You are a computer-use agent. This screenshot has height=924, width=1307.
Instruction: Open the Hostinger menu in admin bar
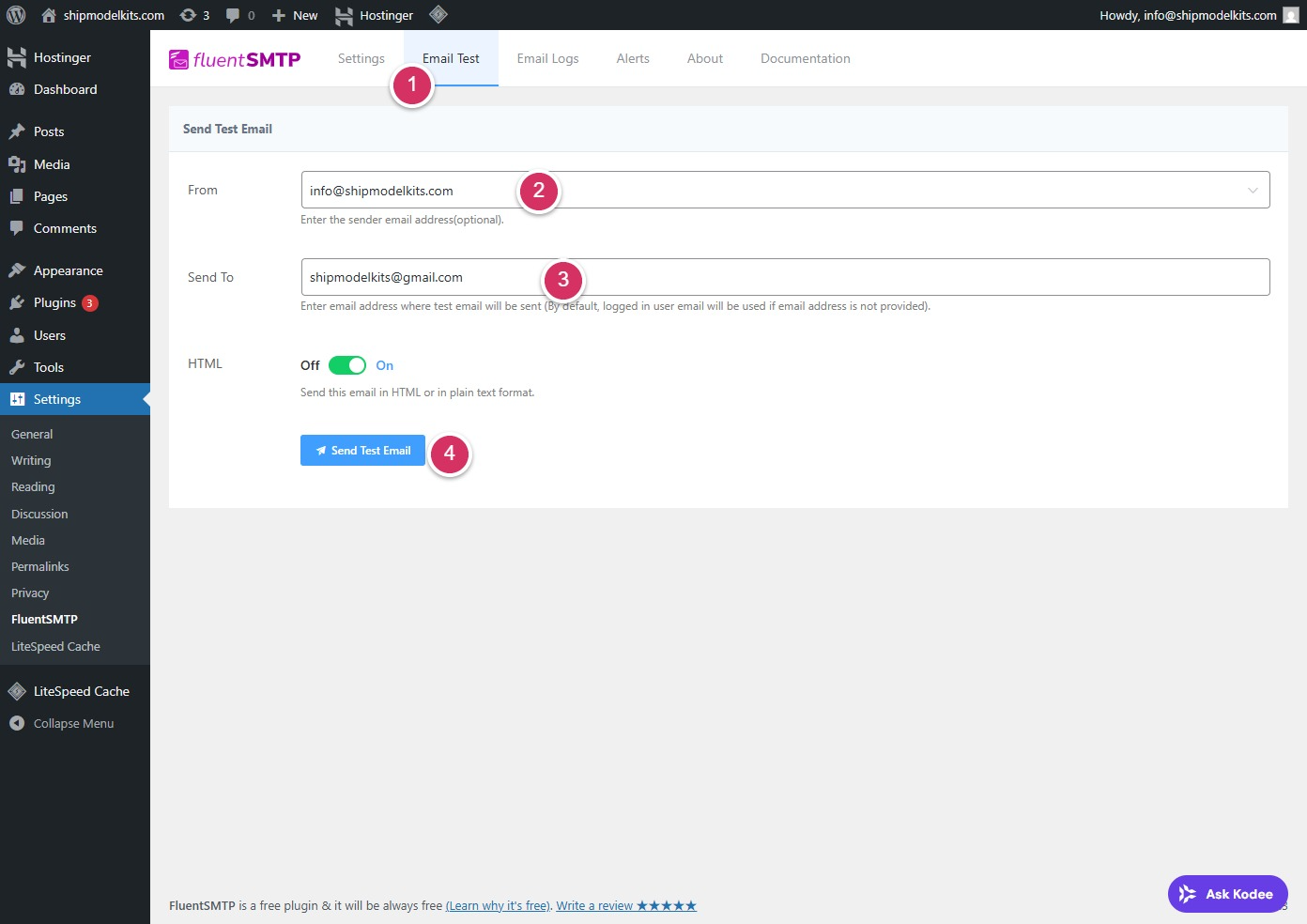point(375,15)
